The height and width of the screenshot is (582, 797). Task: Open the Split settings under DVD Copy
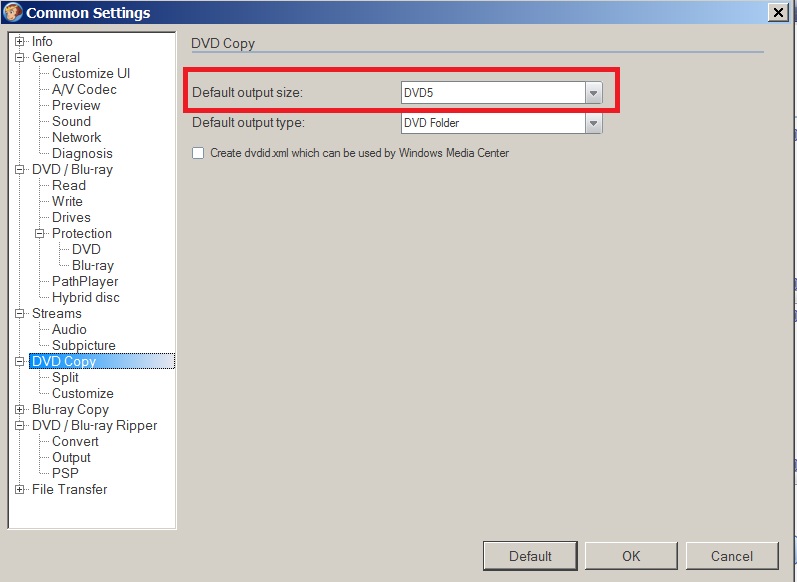pyautogui.click(x=65, y=378)
